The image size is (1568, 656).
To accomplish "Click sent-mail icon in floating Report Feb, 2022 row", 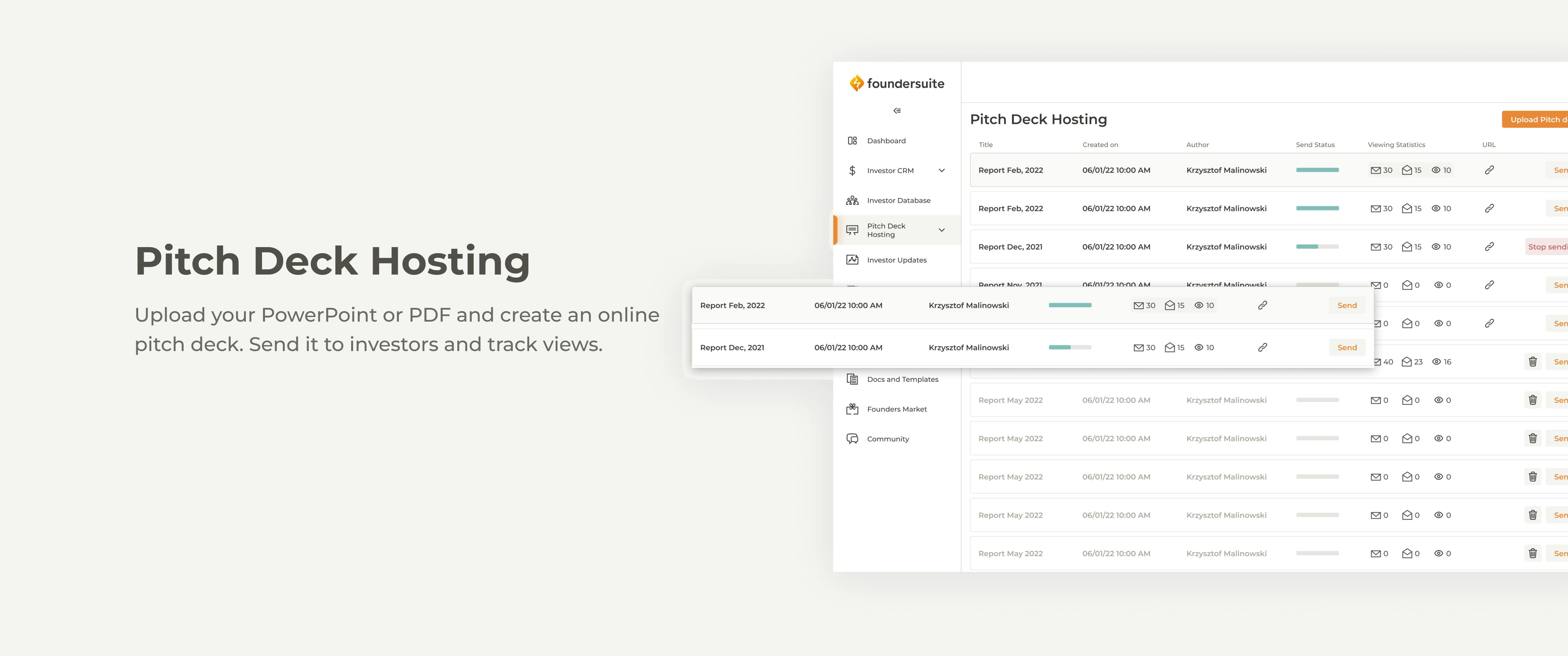I will pos(1138,306).
